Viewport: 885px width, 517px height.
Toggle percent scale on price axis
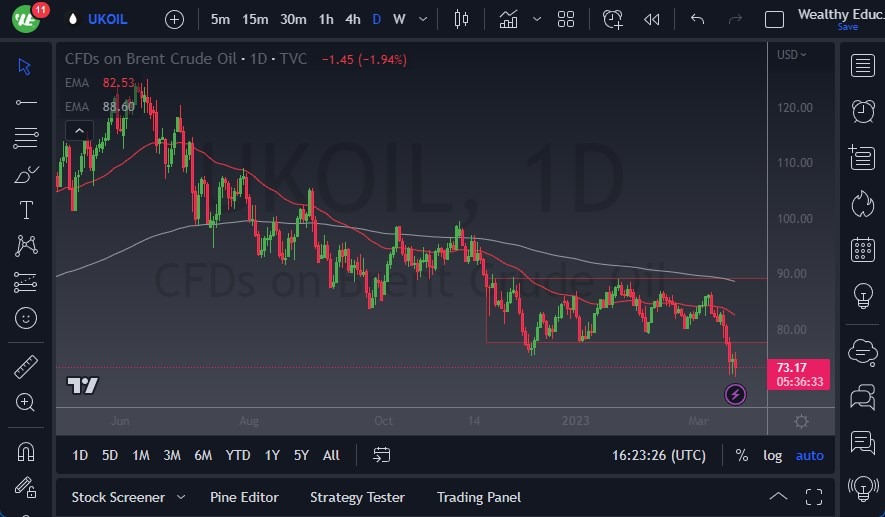pyautogui.click(x=741, y=455)
